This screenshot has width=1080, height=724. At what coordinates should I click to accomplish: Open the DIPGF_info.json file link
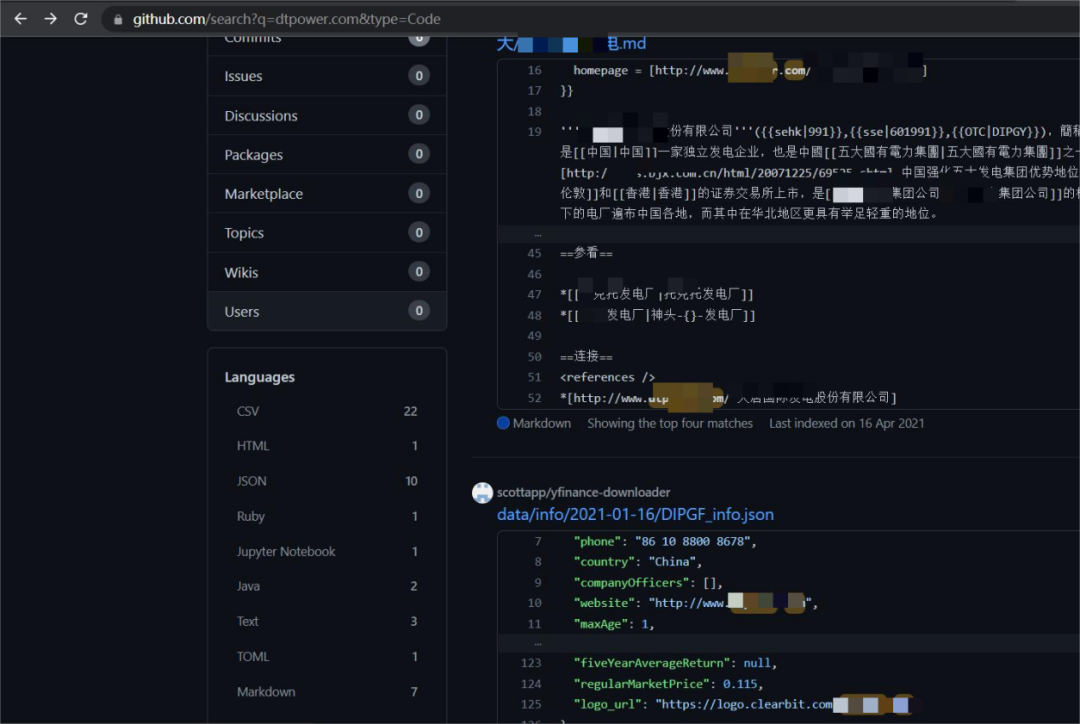coord(635,515)
